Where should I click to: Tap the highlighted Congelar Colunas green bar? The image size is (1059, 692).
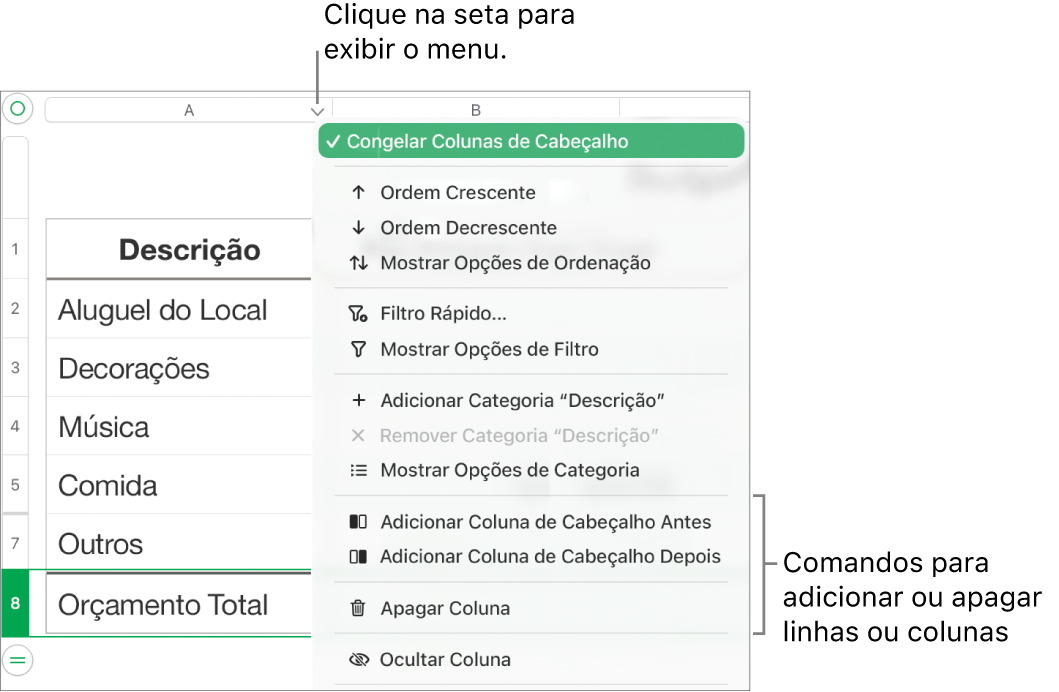click(x=531, y=141)
